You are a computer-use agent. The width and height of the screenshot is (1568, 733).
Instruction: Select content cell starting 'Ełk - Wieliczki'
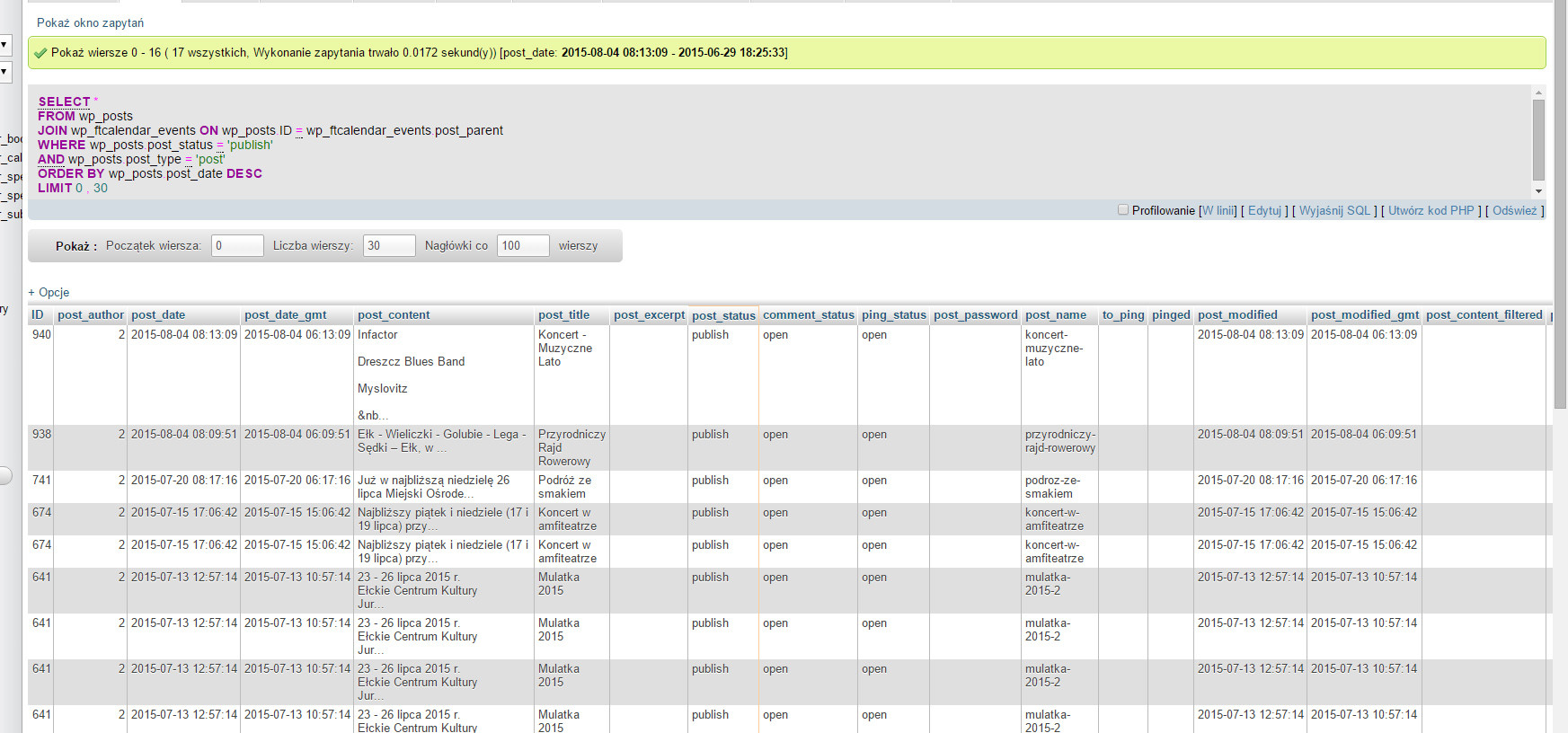point(442,441)
